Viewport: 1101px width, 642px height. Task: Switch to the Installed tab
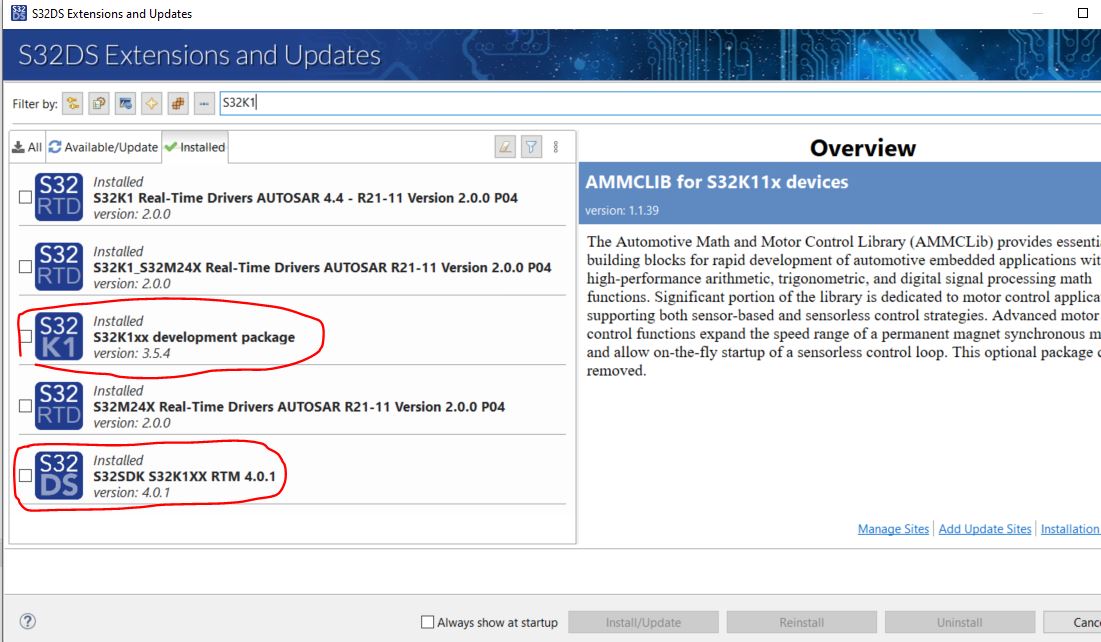[196, 146]
